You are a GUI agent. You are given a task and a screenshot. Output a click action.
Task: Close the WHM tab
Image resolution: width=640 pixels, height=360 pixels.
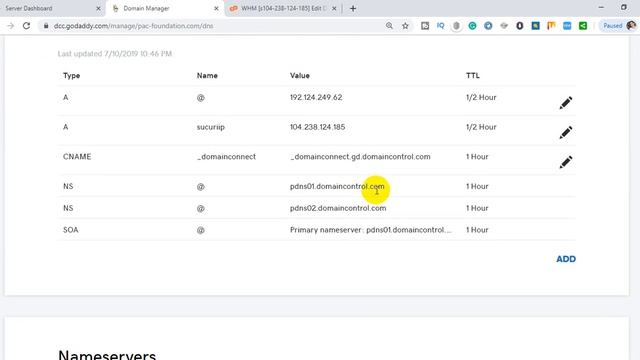click(334, 8)
